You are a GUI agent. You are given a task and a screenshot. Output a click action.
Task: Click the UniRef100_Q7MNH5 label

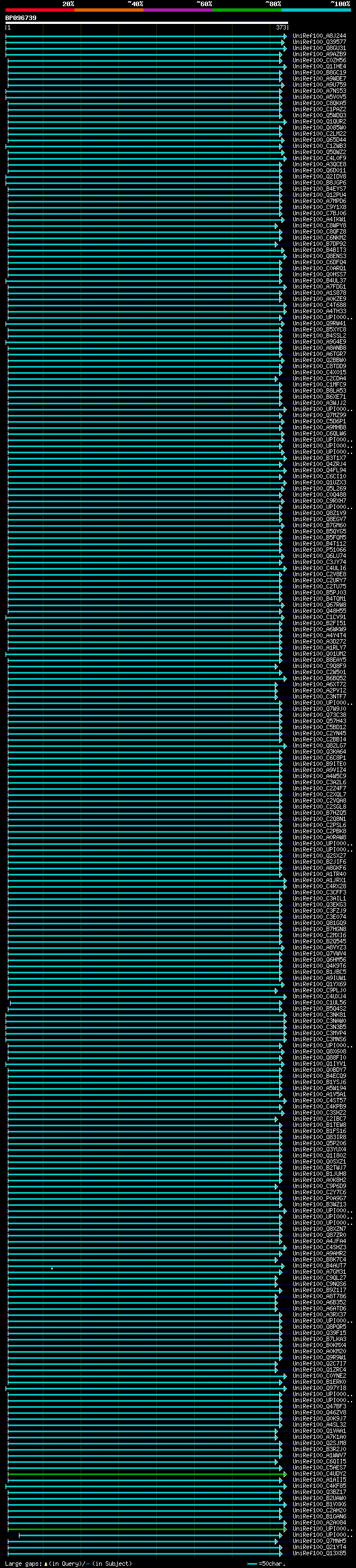pos(319,1541)
